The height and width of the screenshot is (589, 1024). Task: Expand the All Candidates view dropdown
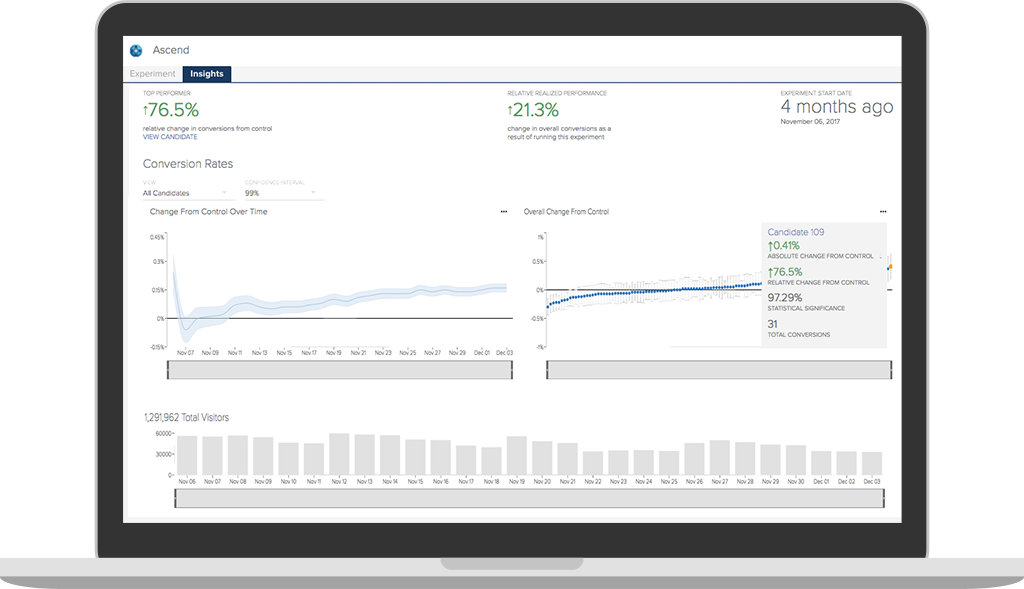[x=185, y=193]
